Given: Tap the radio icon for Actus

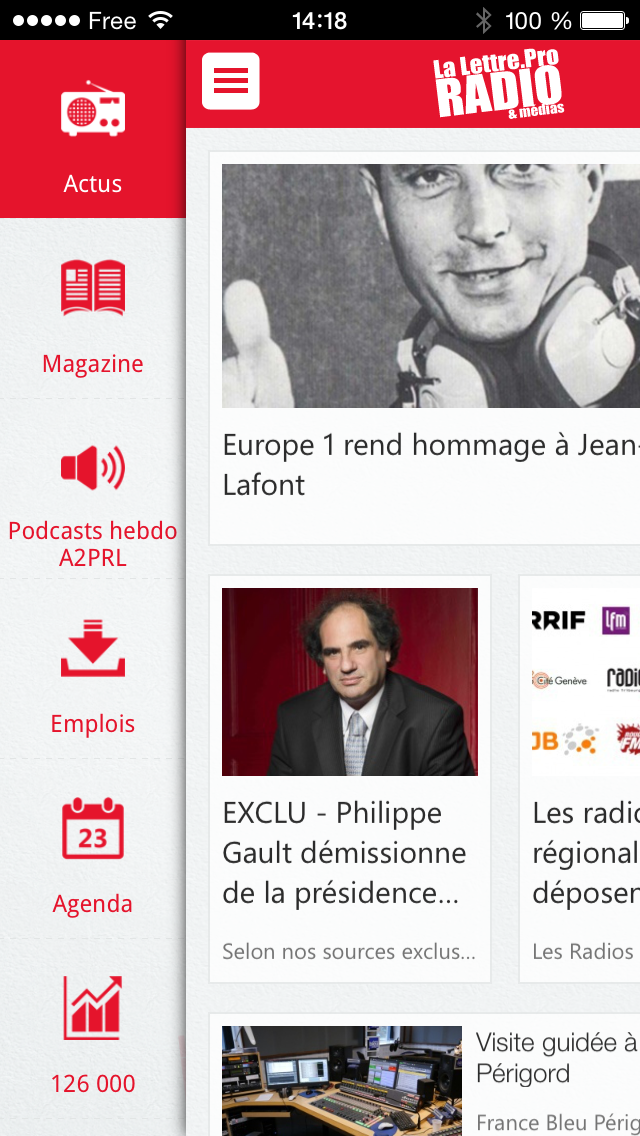Looking at the screenshot, I should coord(93,110).
